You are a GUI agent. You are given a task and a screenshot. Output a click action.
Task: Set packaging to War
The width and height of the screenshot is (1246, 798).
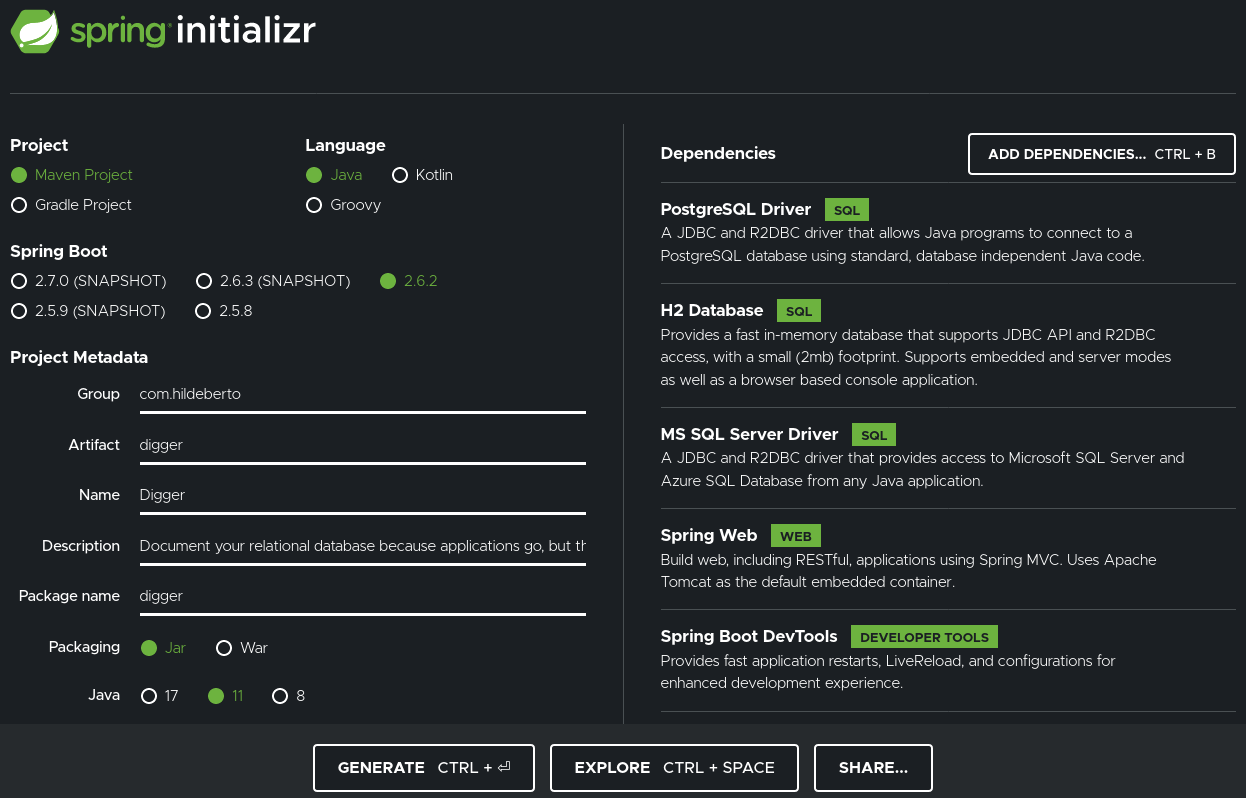(242, 648)
